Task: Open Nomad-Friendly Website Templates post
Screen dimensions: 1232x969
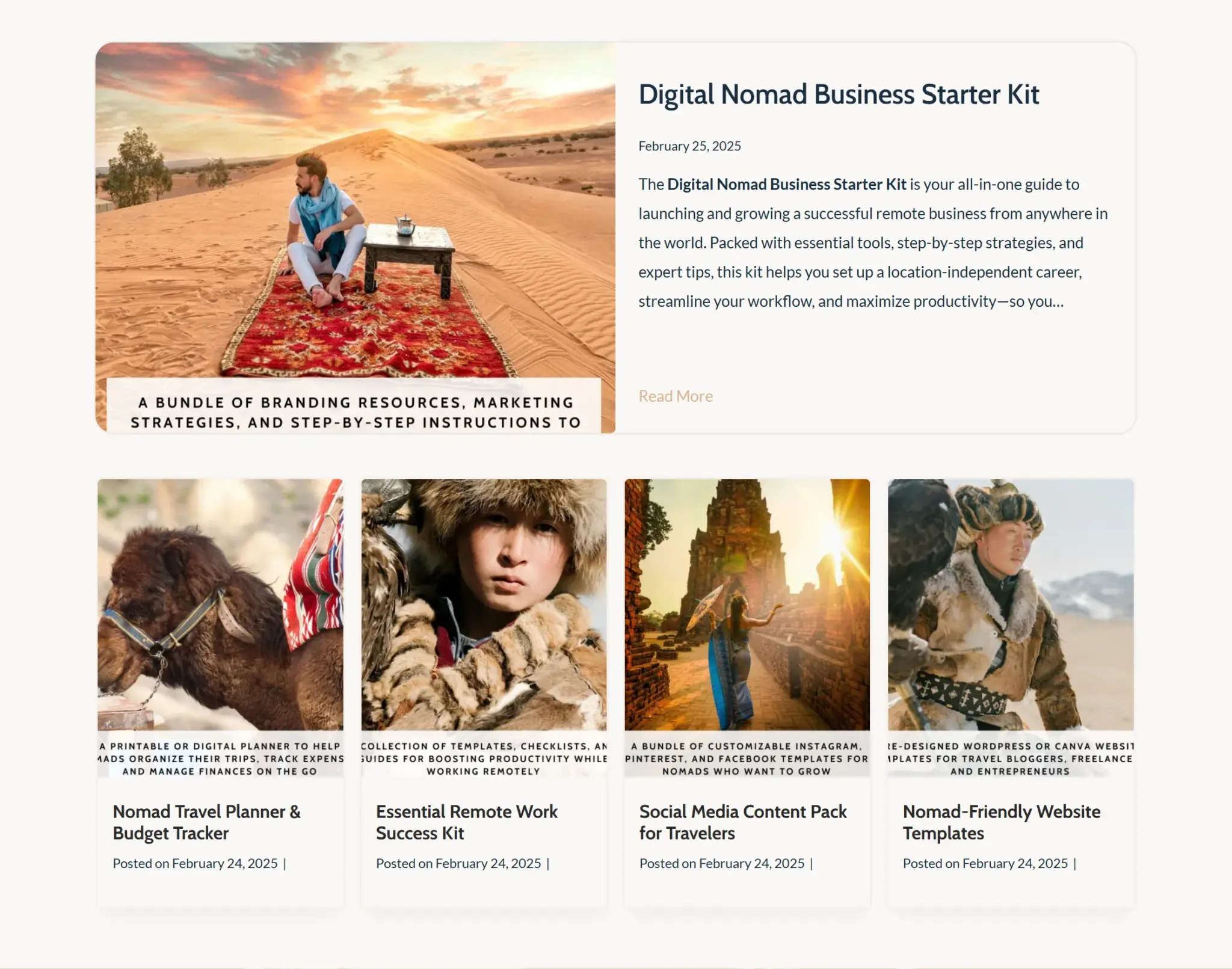Action: tap(1002, 822)
